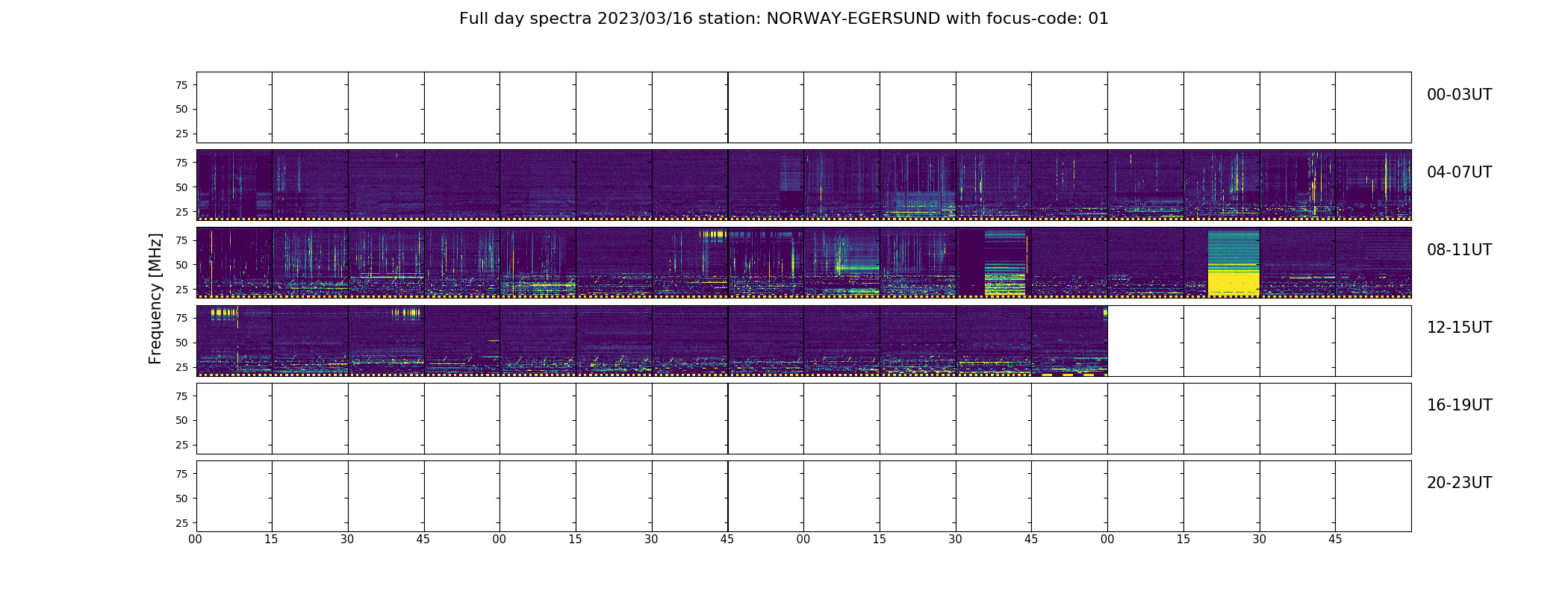The width and height of the screenshot is (1568, 597).
Task: Select the "16-19UT" row label
Action: pyautogui.click(x=1459, y=405)
